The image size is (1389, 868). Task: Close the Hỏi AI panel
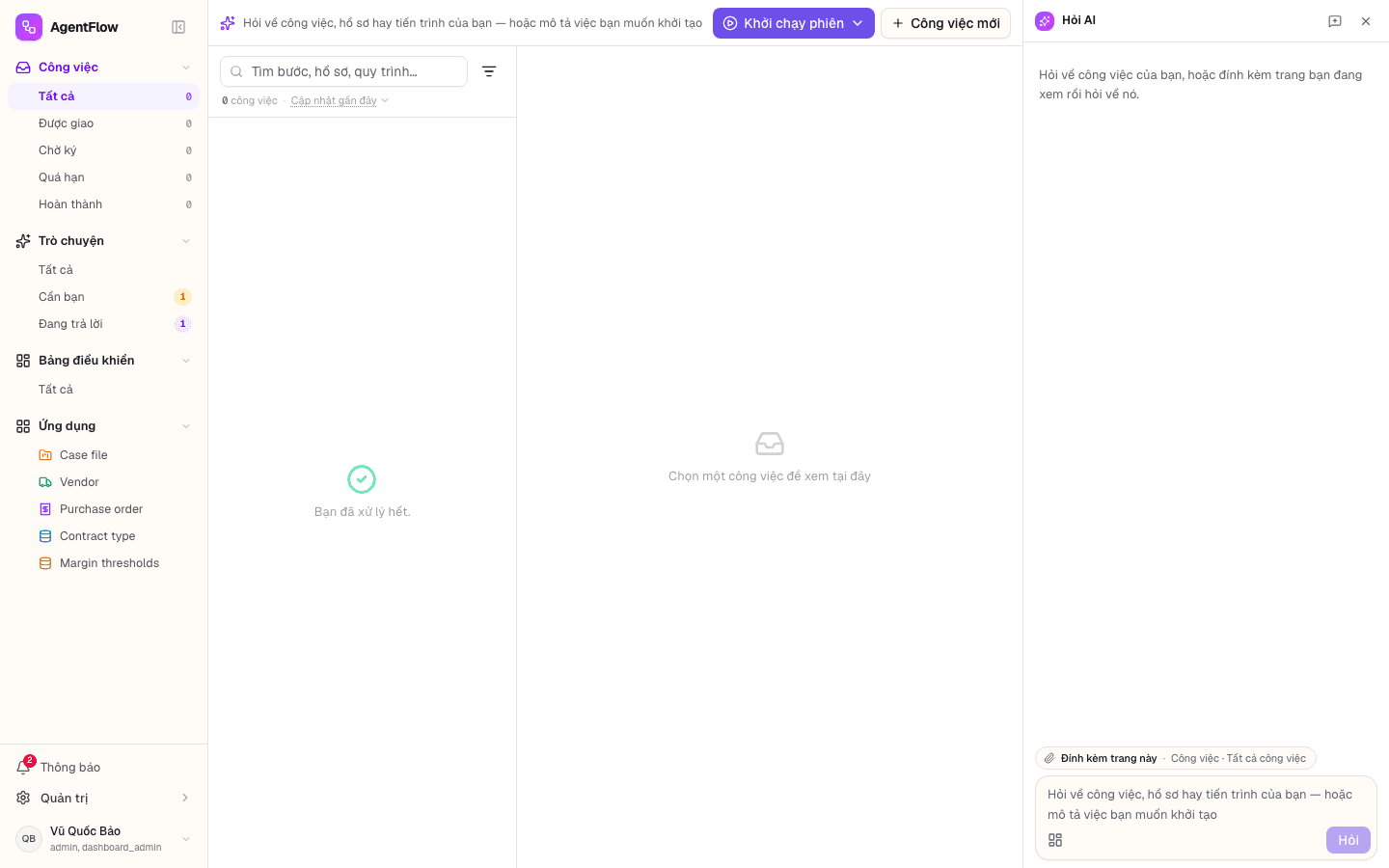tap(1366, 21)
